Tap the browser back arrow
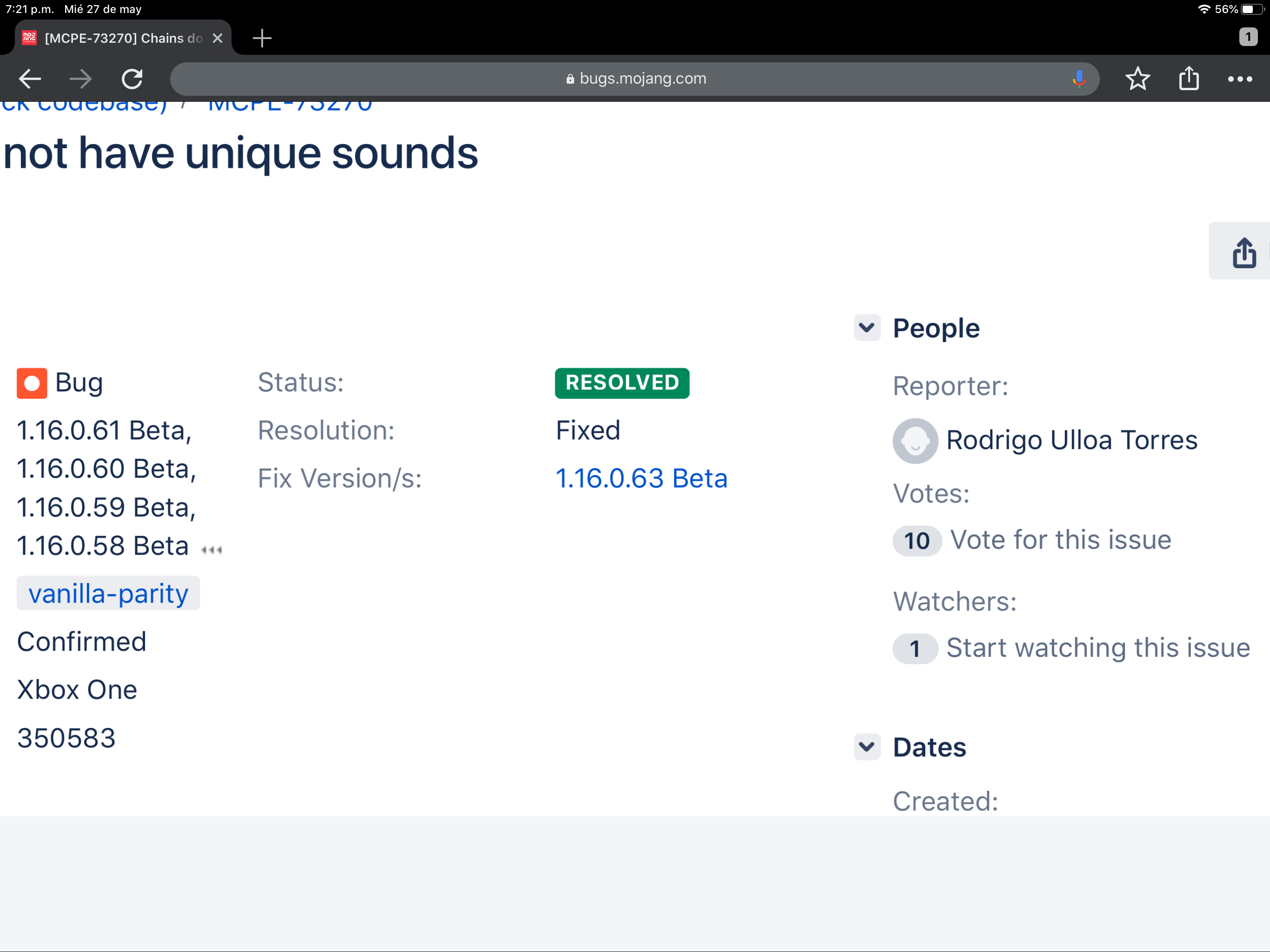The image size is (1270, 952). click(30, 79)
